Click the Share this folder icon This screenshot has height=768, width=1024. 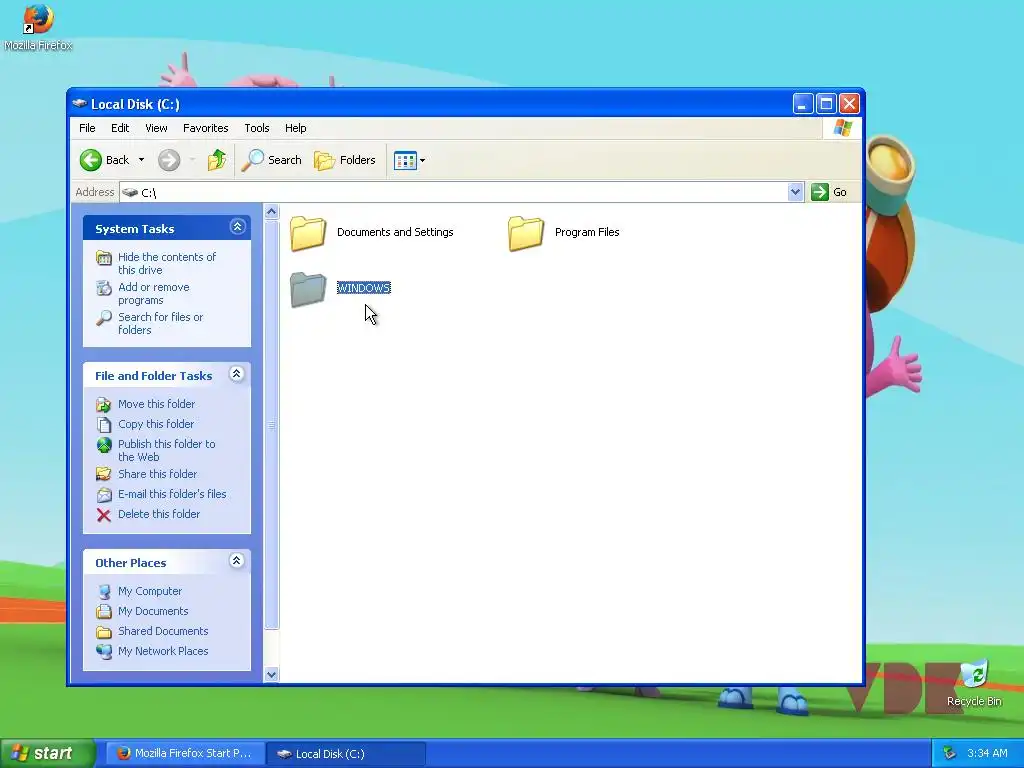(x=104, y=475)
